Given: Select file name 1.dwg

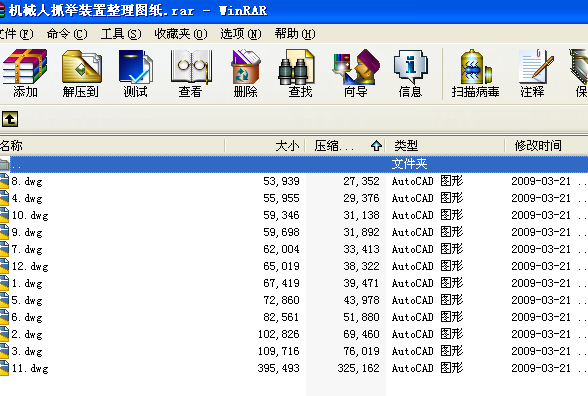Looking at the screenshot, I should point(27,284).
